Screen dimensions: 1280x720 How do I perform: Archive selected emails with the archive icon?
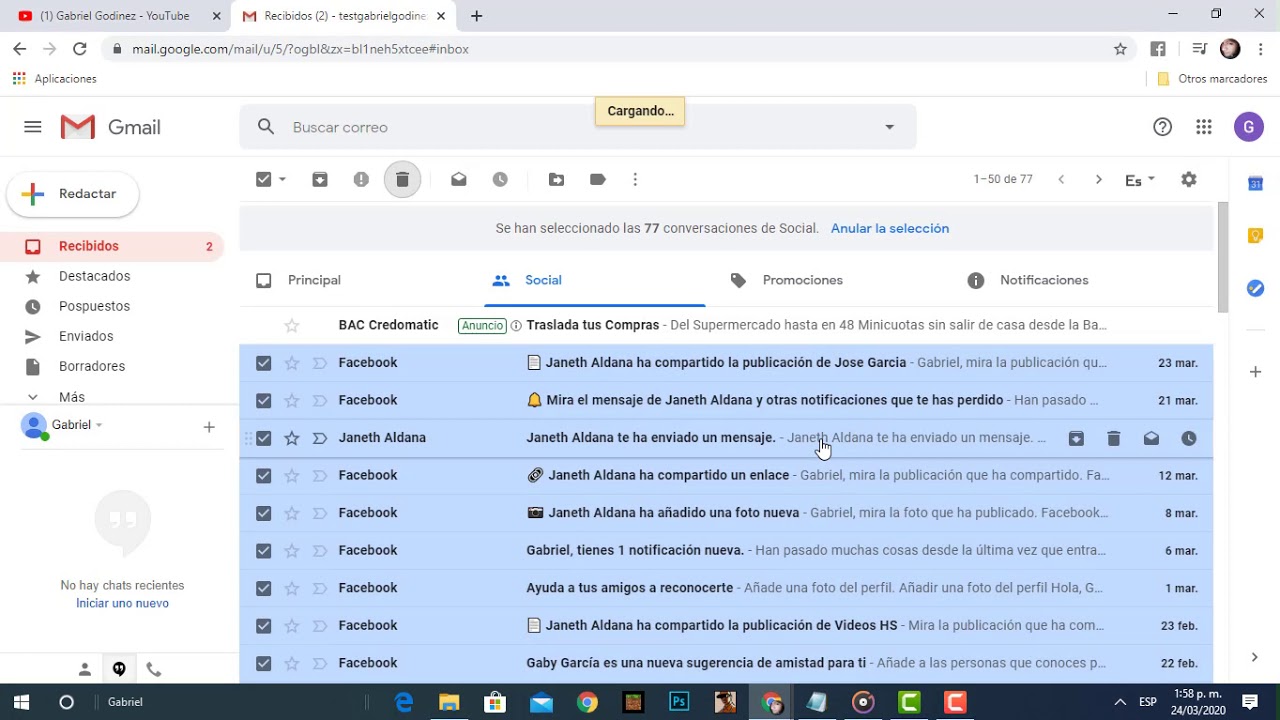pos(319,179)
